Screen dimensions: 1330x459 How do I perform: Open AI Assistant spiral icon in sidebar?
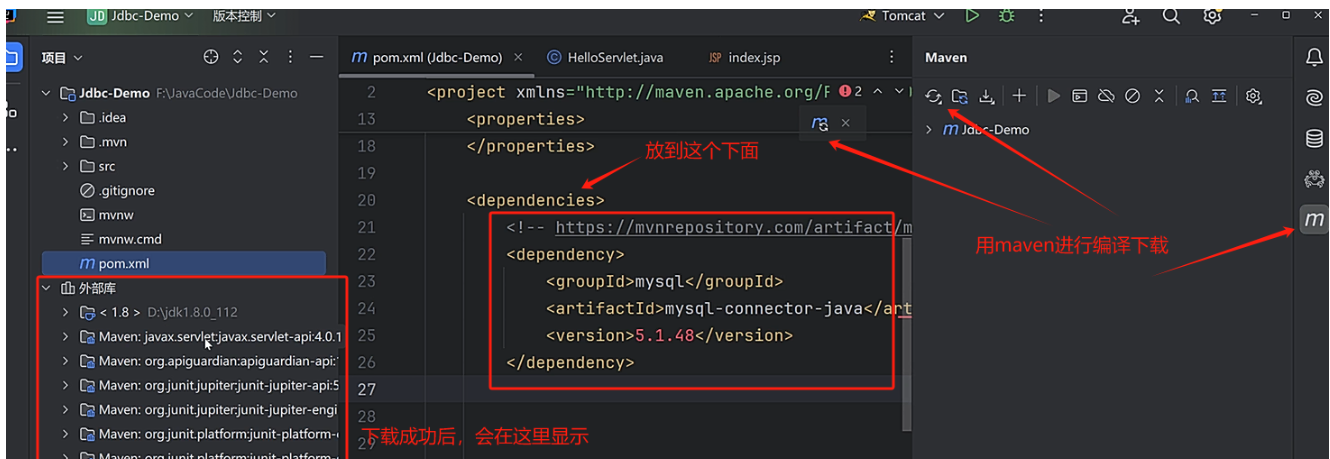(1314, 98)
